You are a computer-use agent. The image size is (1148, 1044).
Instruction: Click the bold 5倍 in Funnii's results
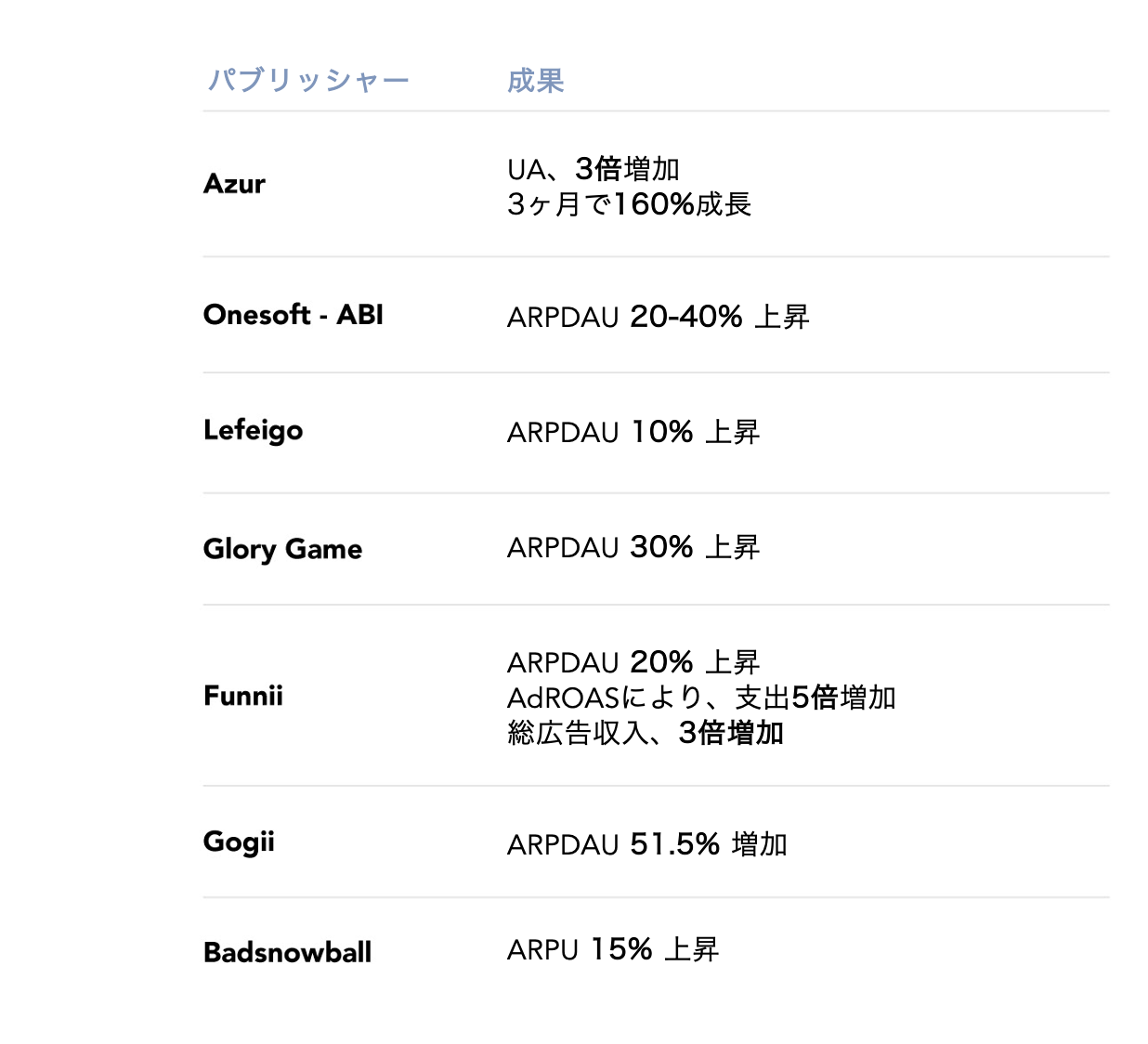click(x=815, y=698)
